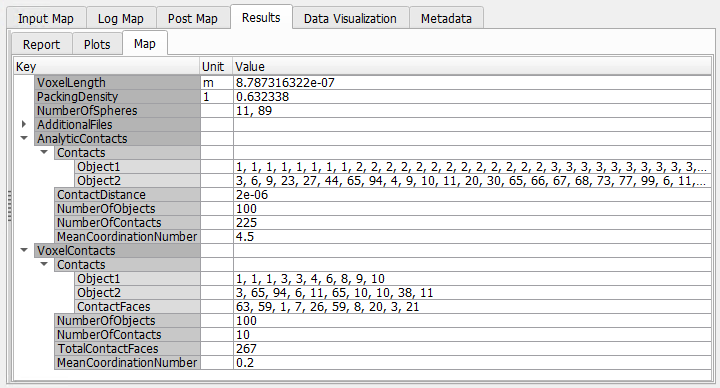This screenshot has width=720, height=388.
Task: Select the PackingDensity row
Action: (117, 96)
